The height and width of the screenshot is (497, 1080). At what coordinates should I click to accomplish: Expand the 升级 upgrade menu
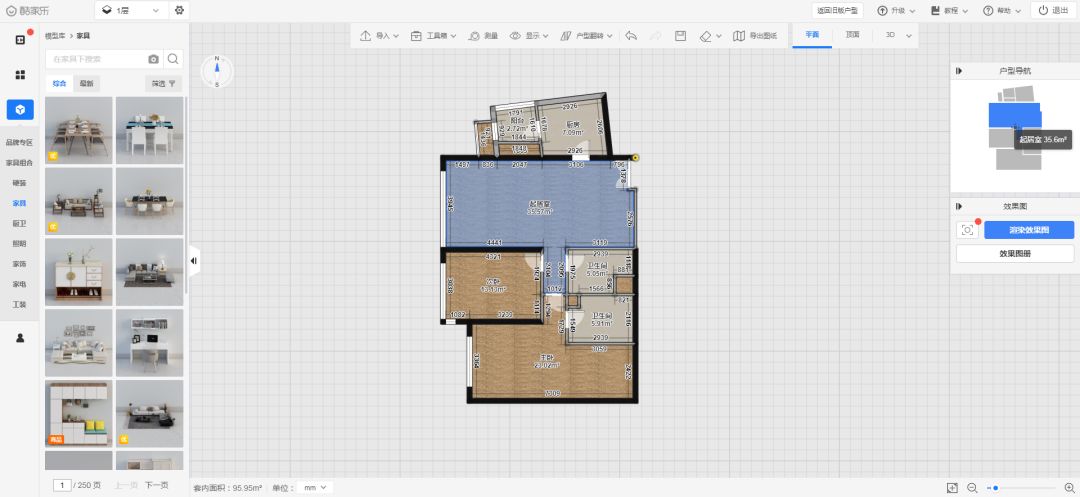point(896,10)
